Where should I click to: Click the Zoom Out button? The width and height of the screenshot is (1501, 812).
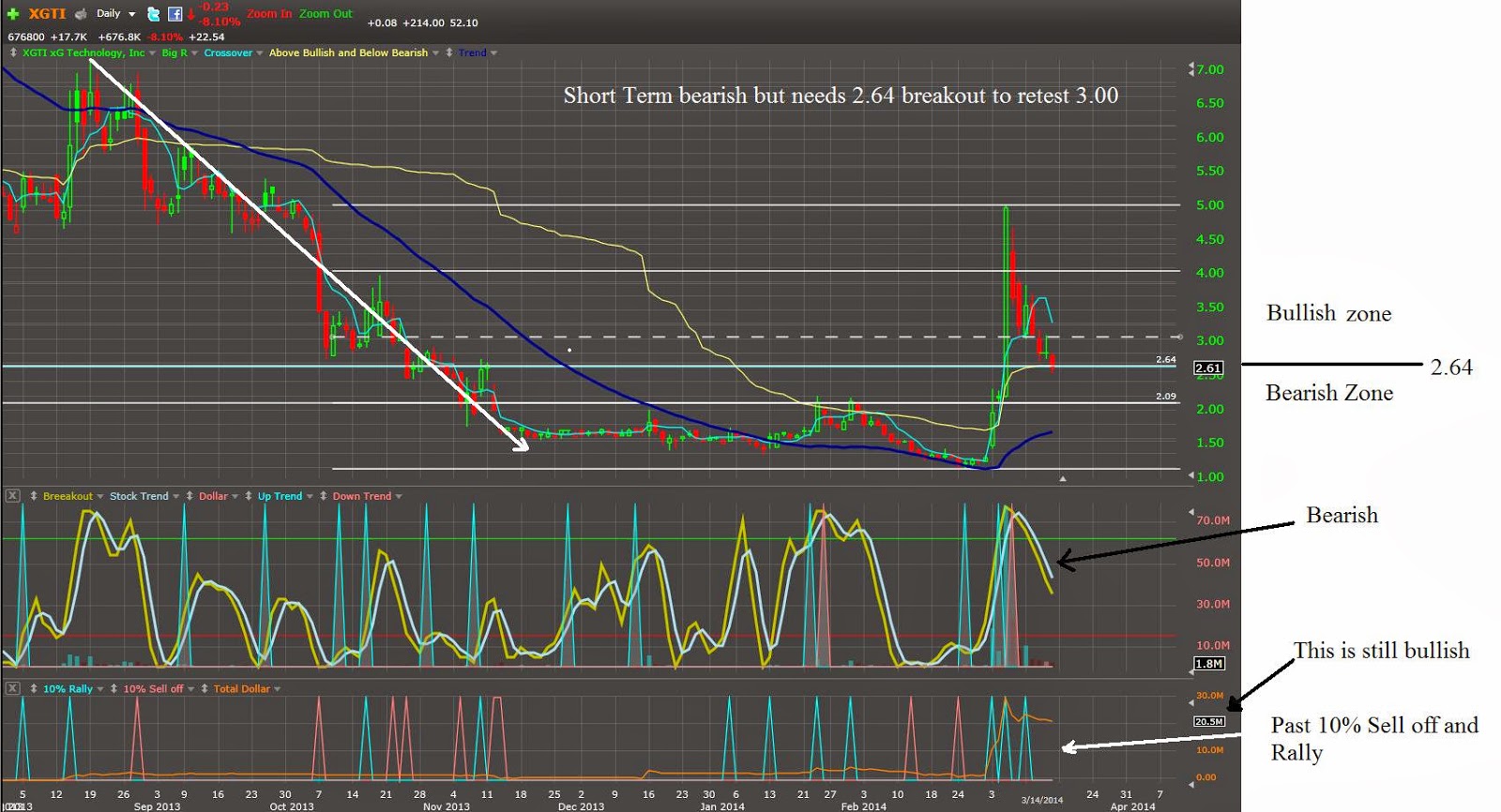tap(326, 14)
